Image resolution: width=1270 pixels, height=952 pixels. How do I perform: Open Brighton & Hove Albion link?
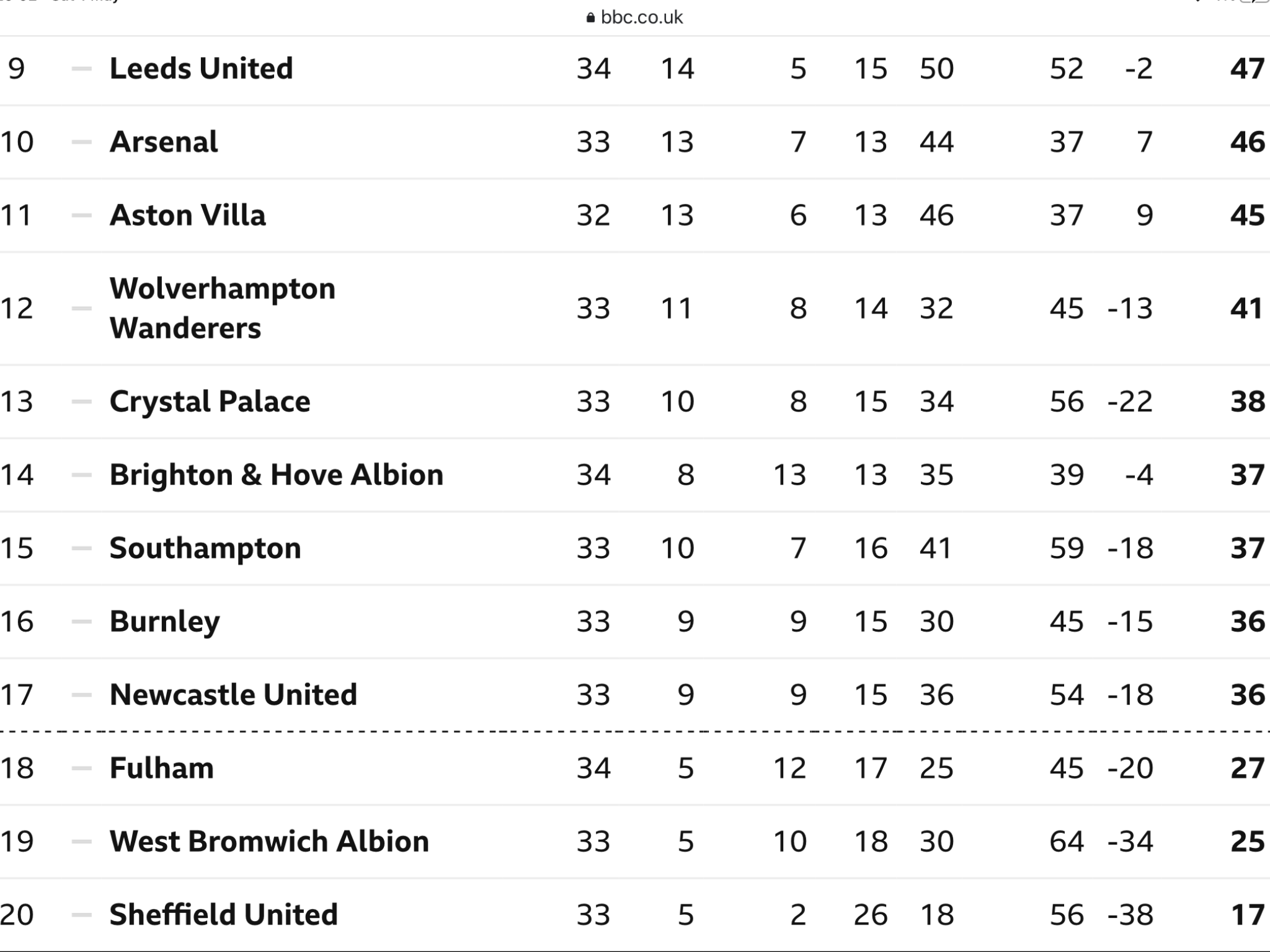[x=277, y=475]
